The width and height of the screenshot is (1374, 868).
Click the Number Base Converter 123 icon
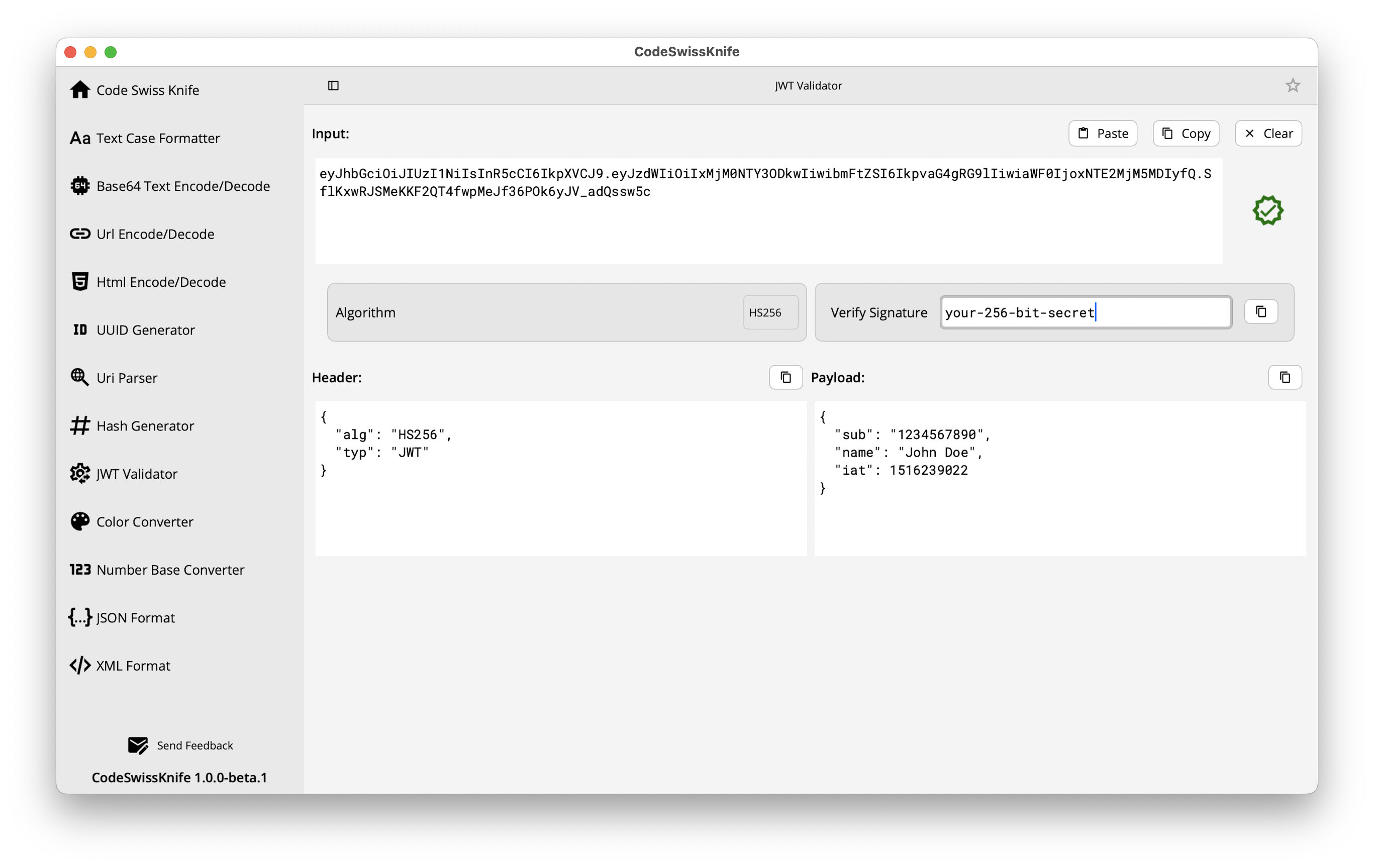click(80, 569)
